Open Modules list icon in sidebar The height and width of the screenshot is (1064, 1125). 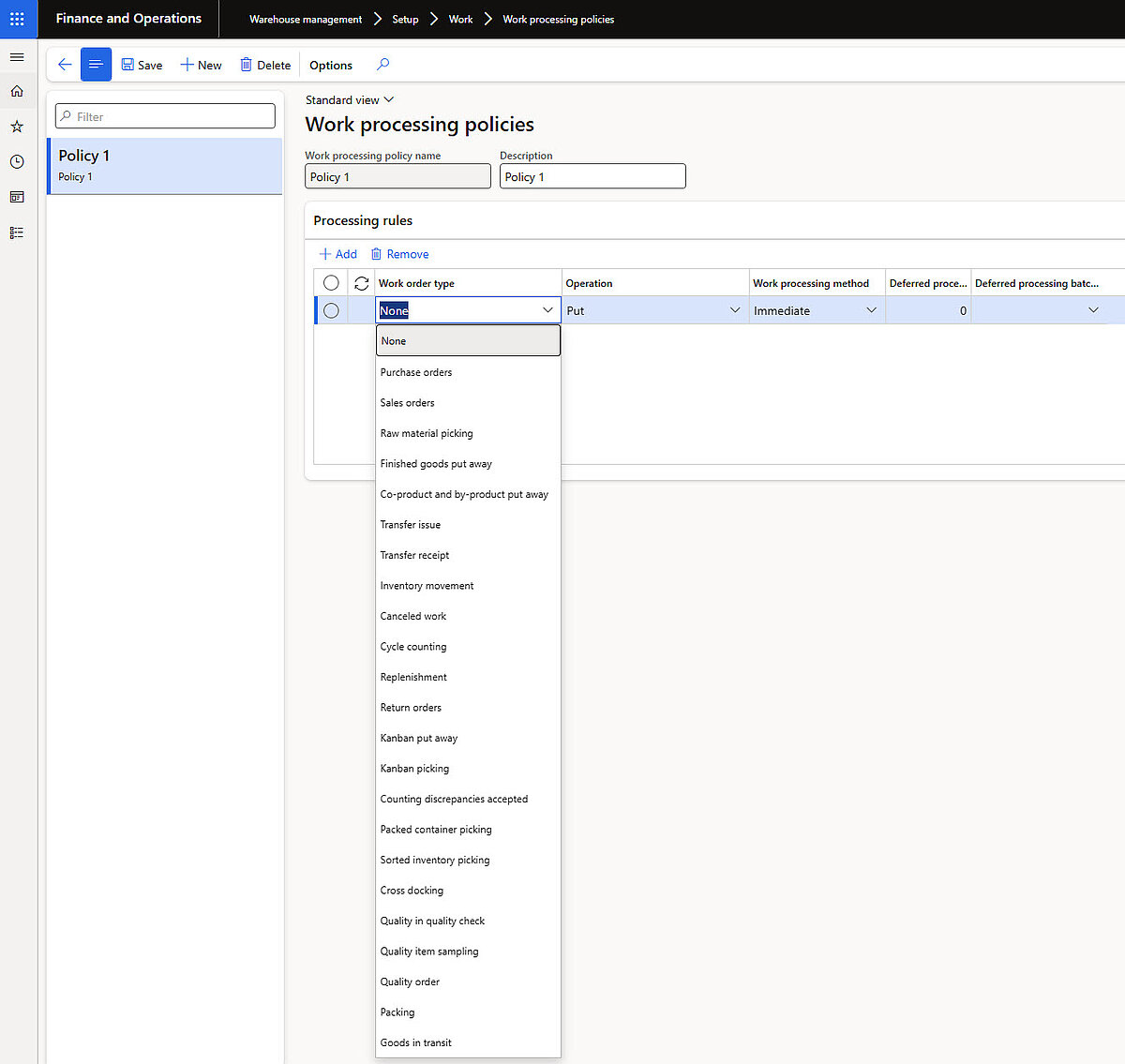pyautogui.click(x=17, y=232)
